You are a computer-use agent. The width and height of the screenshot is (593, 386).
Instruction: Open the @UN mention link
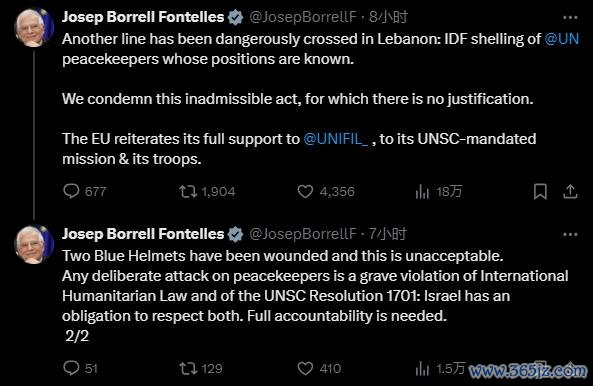[x=562, y=39]
